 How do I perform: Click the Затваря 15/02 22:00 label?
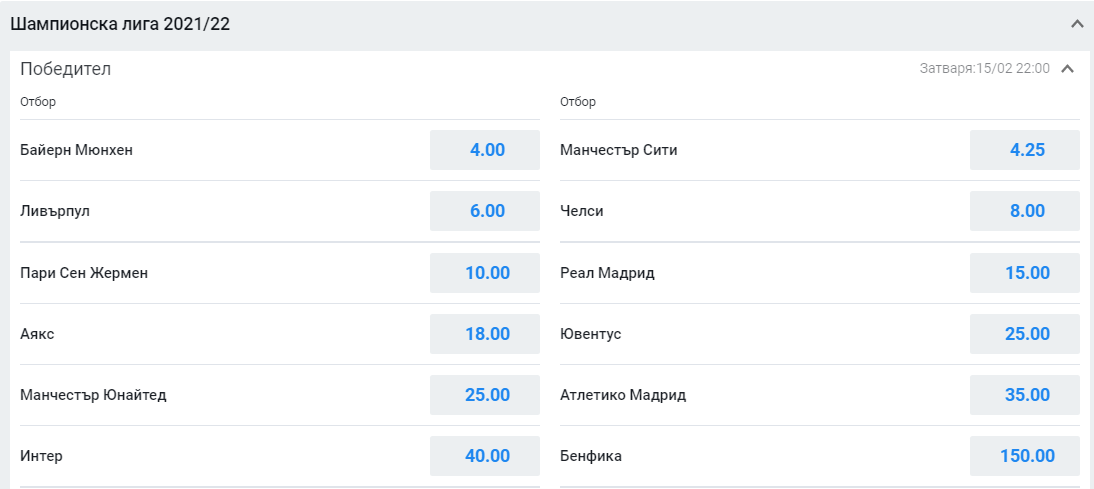pyautogui.click(x=984, y=69)
